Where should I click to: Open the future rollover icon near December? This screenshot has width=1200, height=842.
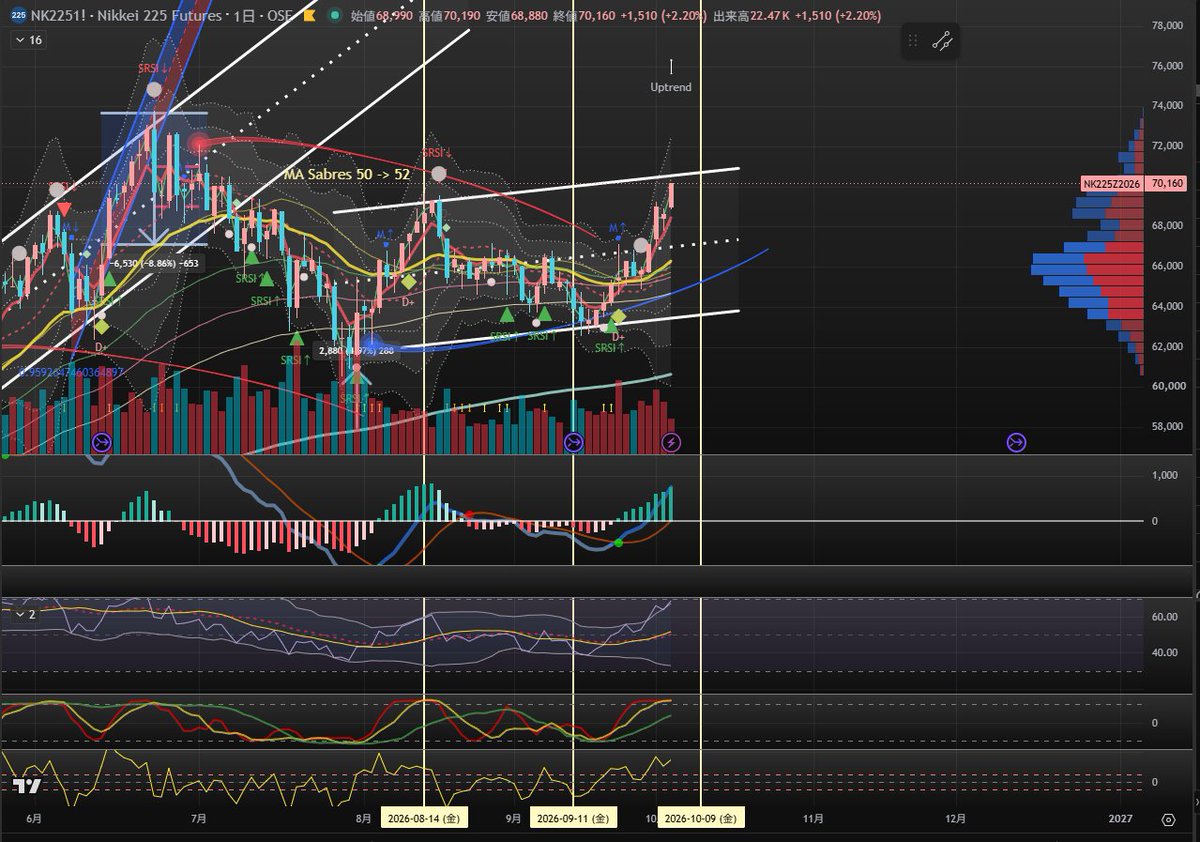[x=1016, y=441]
